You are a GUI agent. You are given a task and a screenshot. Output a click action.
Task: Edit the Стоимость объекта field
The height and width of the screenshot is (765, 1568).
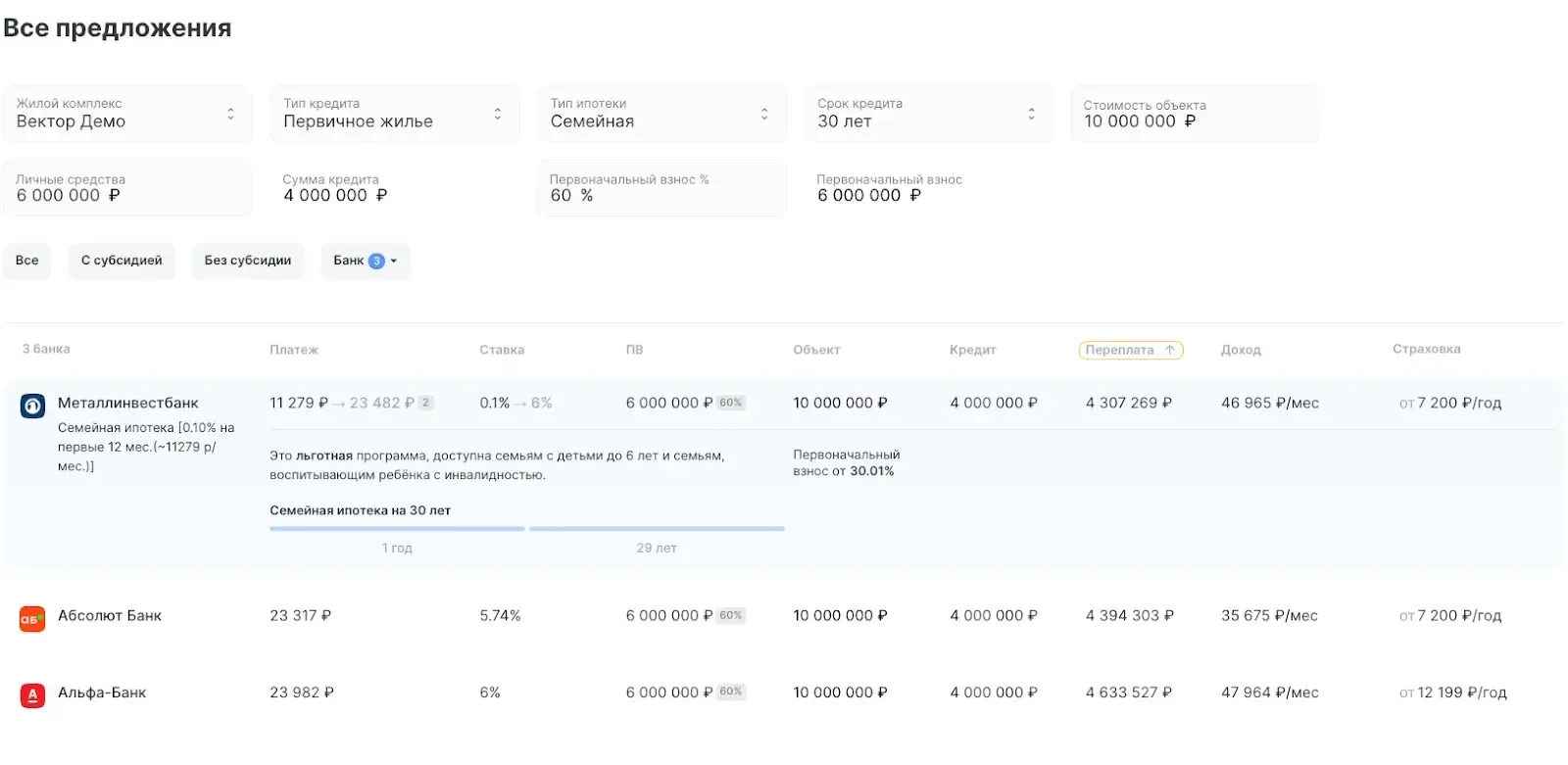(x=1196, y=114)
